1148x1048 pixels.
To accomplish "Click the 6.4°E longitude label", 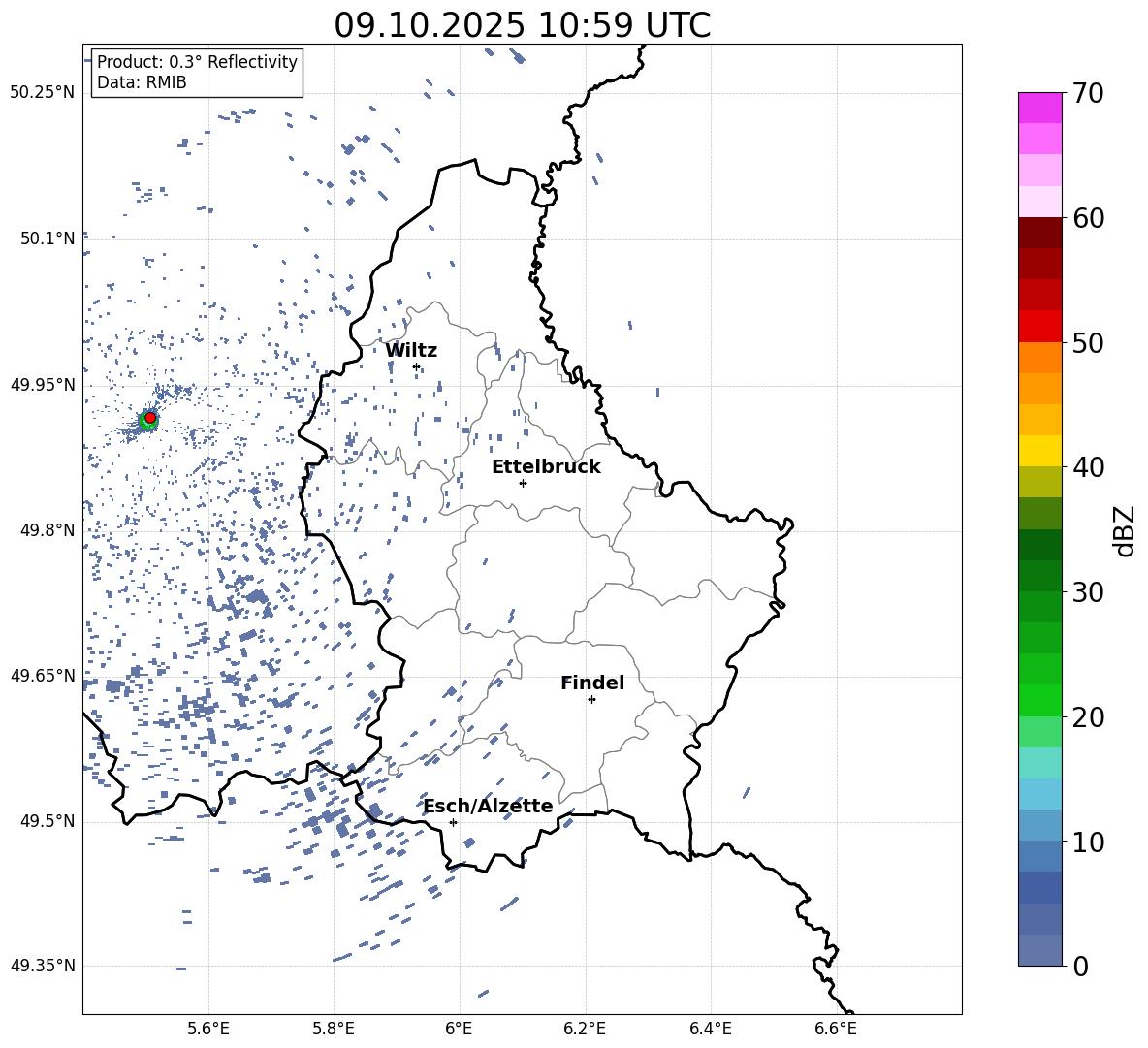I will 710,1029.
